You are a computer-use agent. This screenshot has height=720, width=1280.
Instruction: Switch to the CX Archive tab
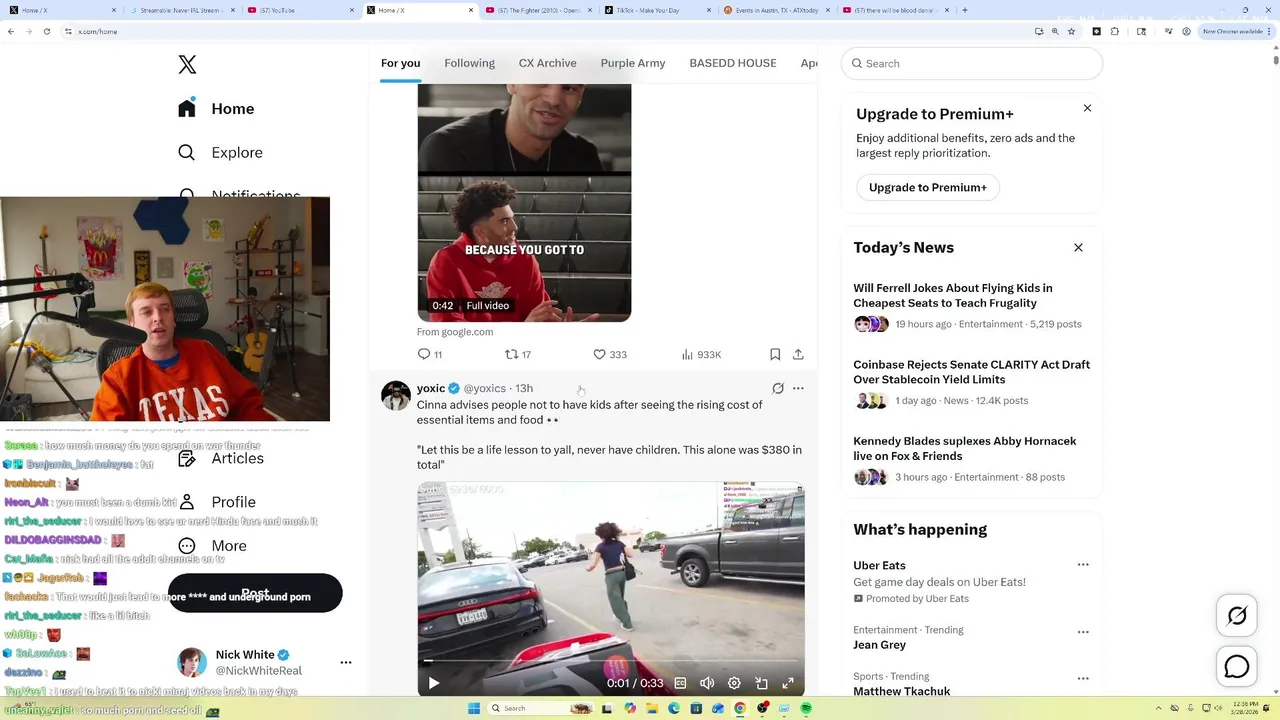[x=547, y=63]
